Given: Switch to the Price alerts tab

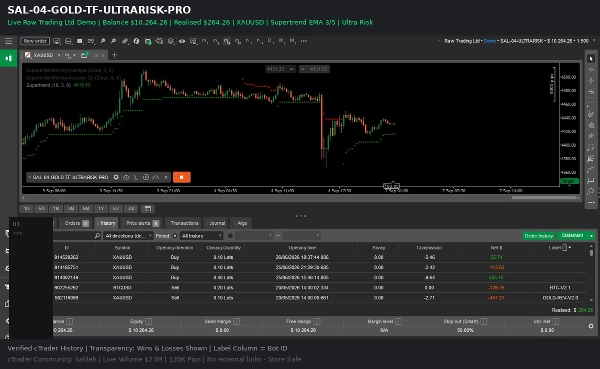Looking at the screenshot, I should coord(141,223).
